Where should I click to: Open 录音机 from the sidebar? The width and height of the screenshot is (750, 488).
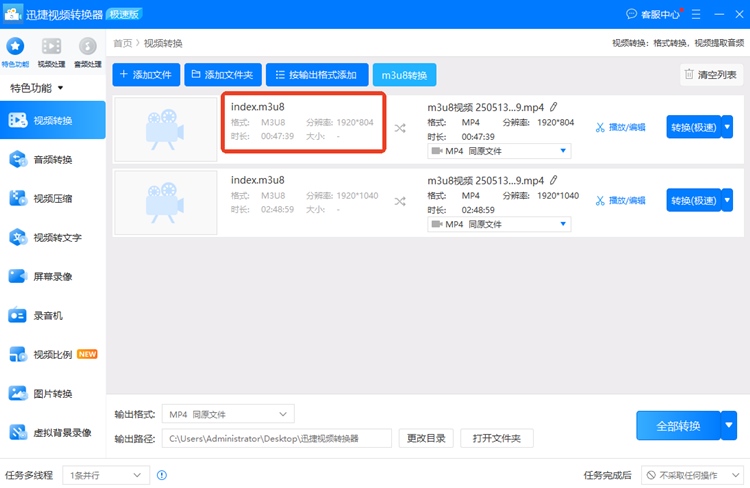pyautogui.click(x=53, y=315)
